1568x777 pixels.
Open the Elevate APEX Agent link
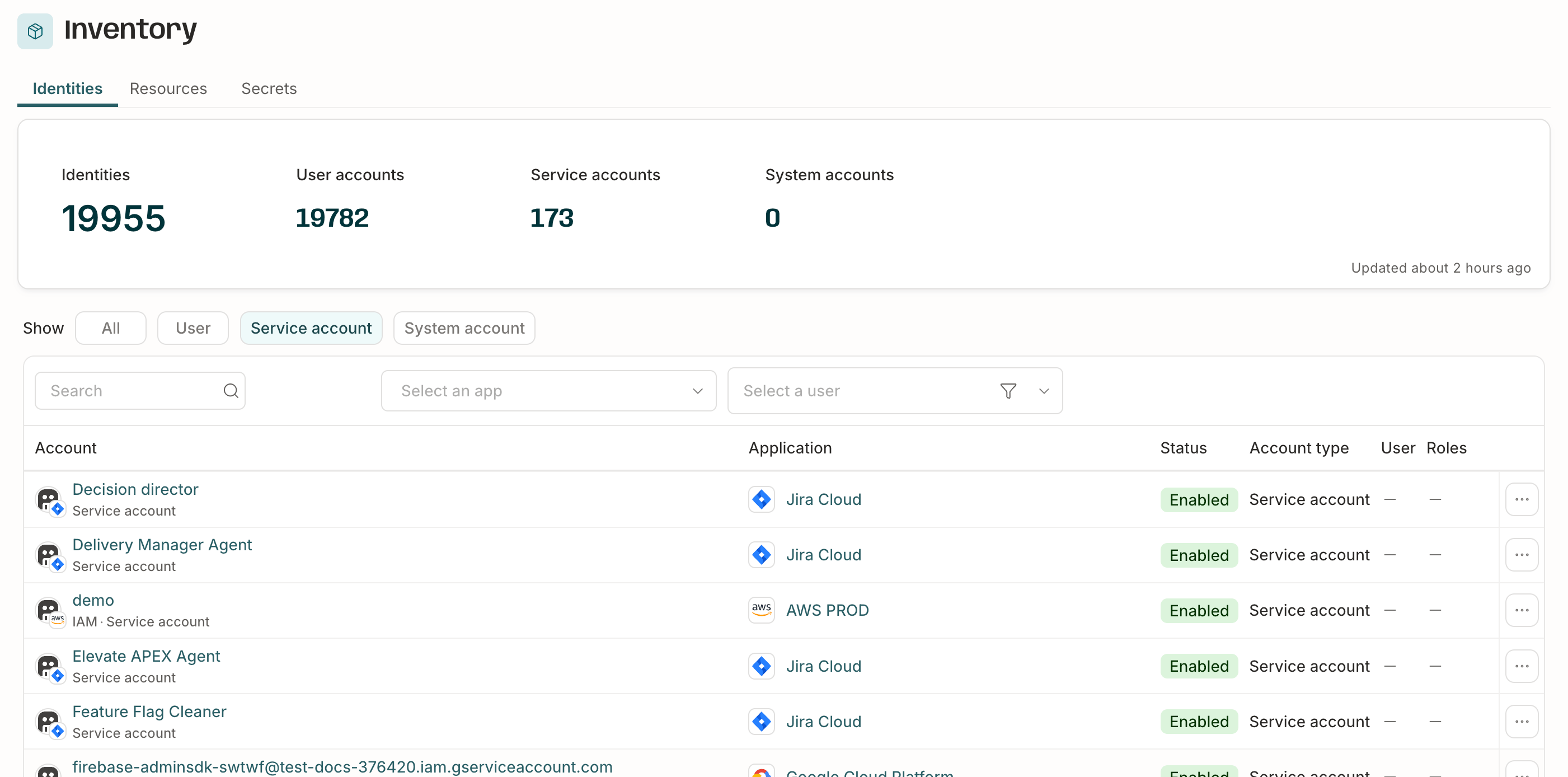point(146,656)
